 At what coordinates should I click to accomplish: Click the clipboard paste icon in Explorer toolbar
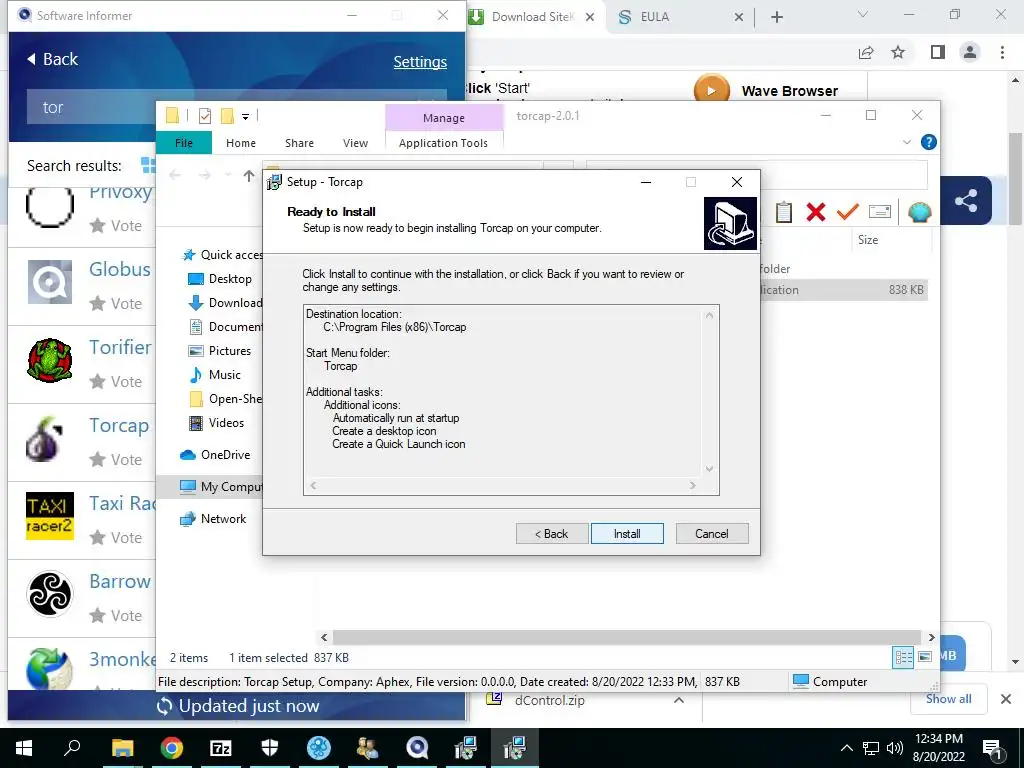click(784, 212)
